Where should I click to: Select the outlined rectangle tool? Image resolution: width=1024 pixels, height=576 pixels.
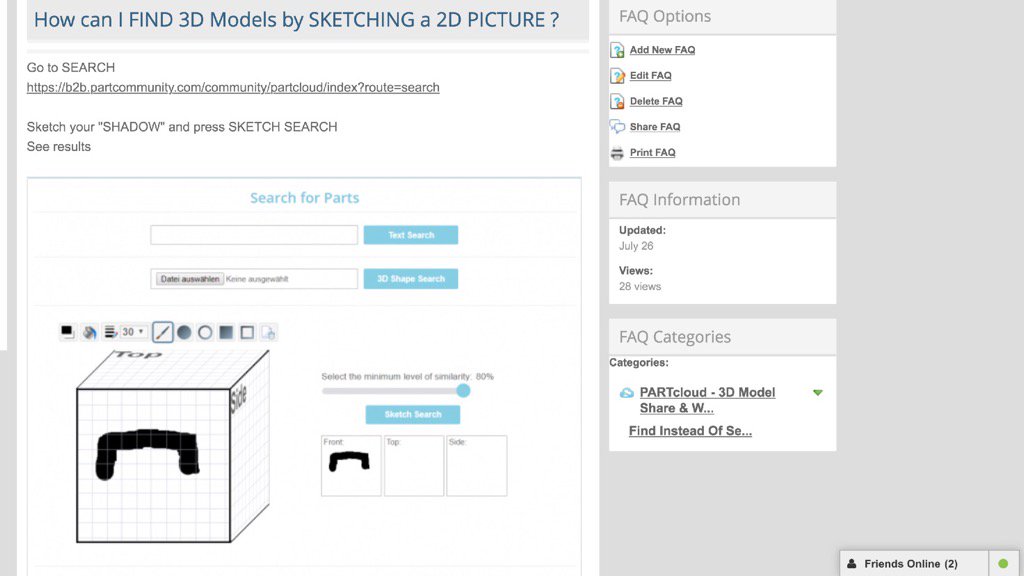247,332
